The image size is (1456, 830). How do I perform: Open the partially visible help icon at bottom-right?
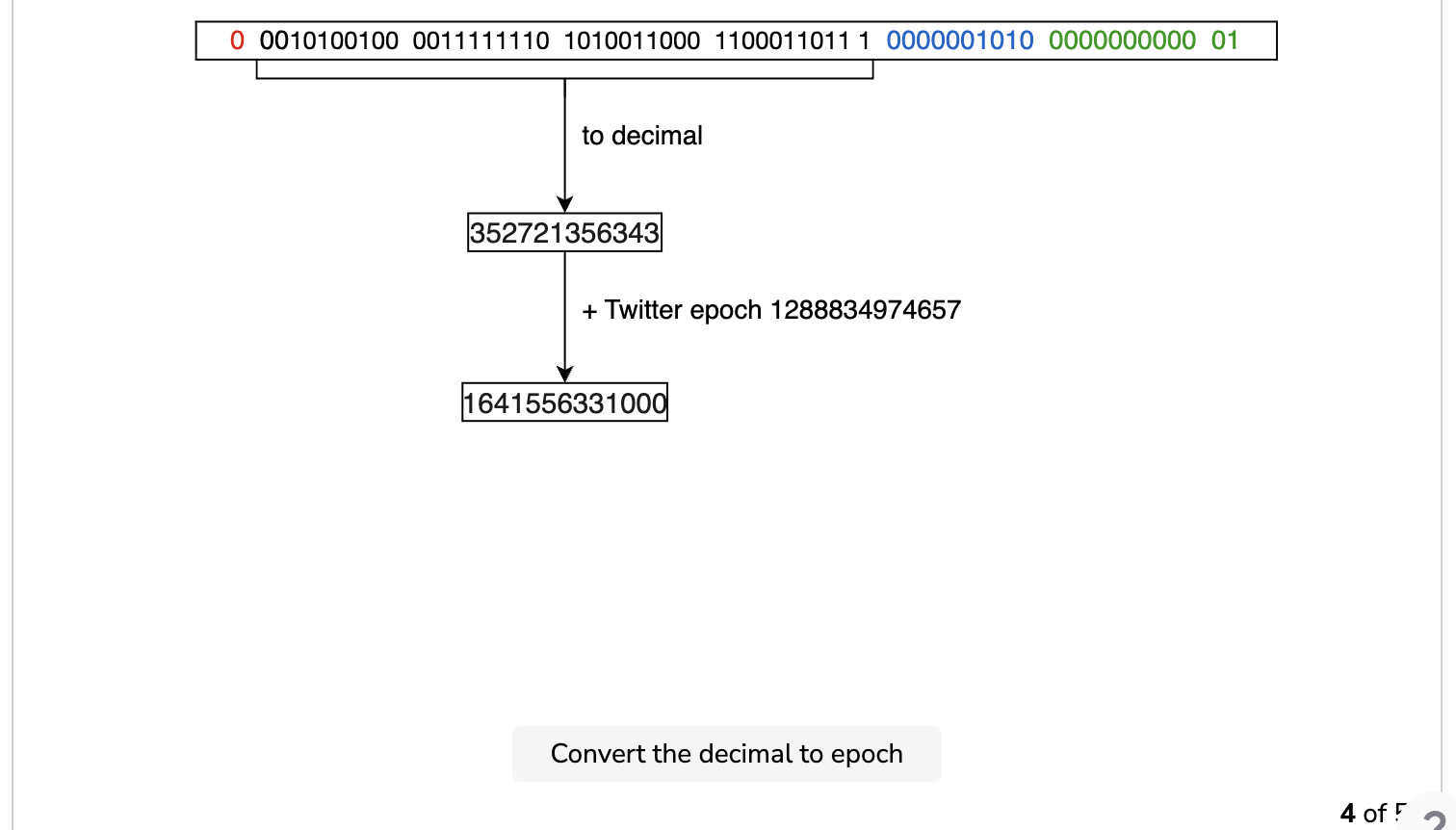pyautogui.click(x=1436, y=816)
